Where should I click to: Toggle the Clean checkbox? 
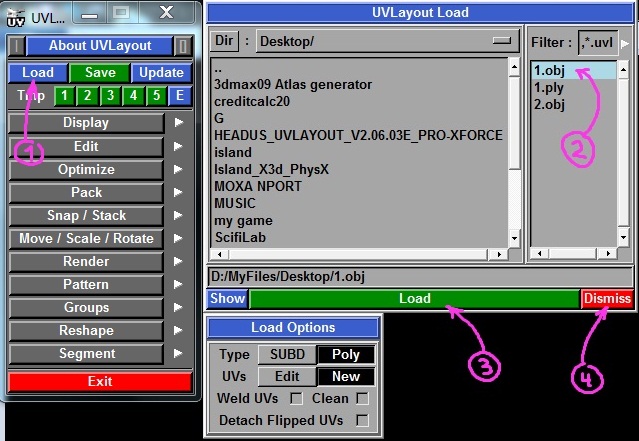click(362, 399)
